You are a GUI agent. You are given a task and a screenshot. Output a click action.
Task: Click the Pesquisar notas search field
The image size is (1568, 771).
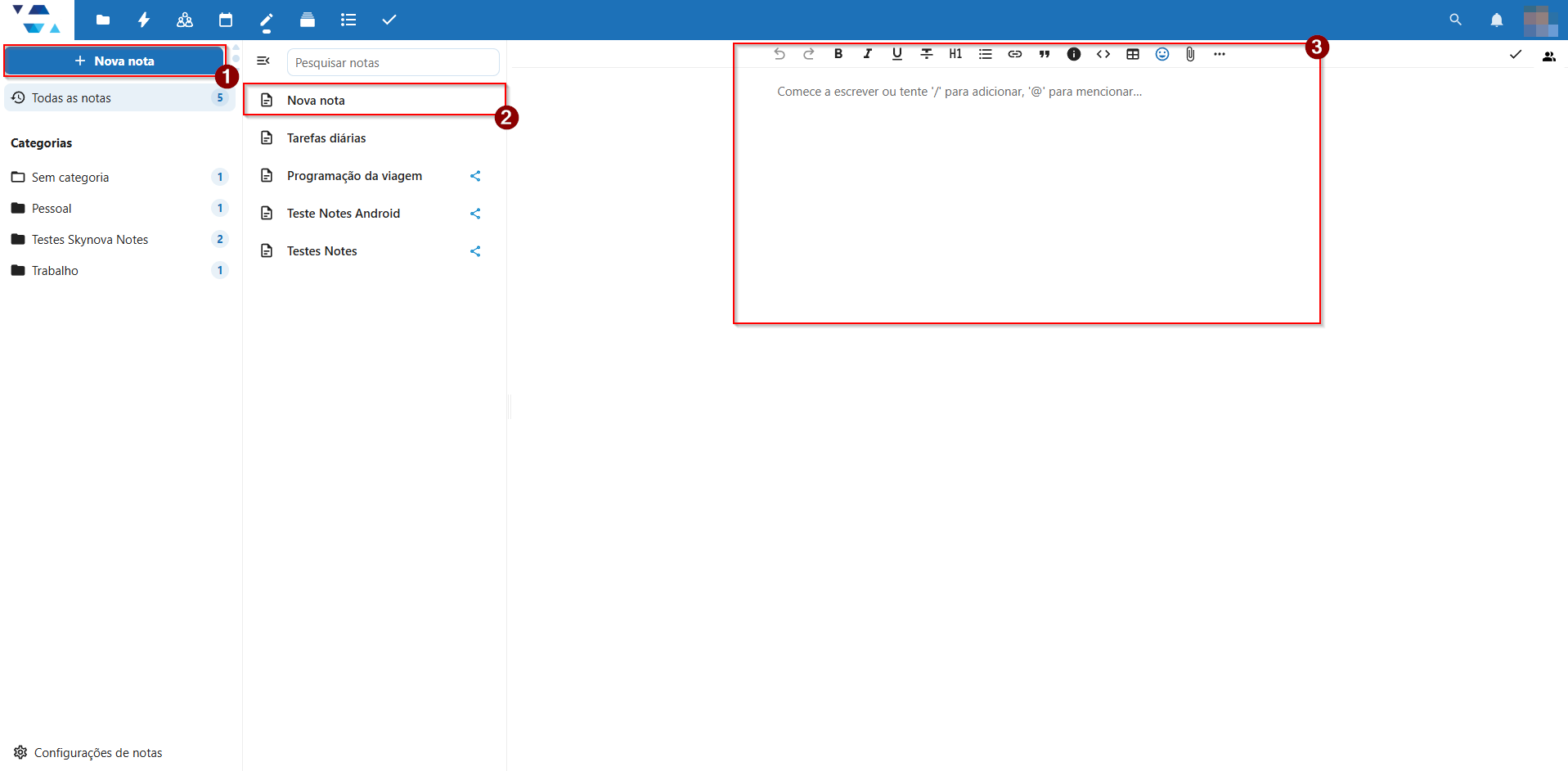coord(393,63)
